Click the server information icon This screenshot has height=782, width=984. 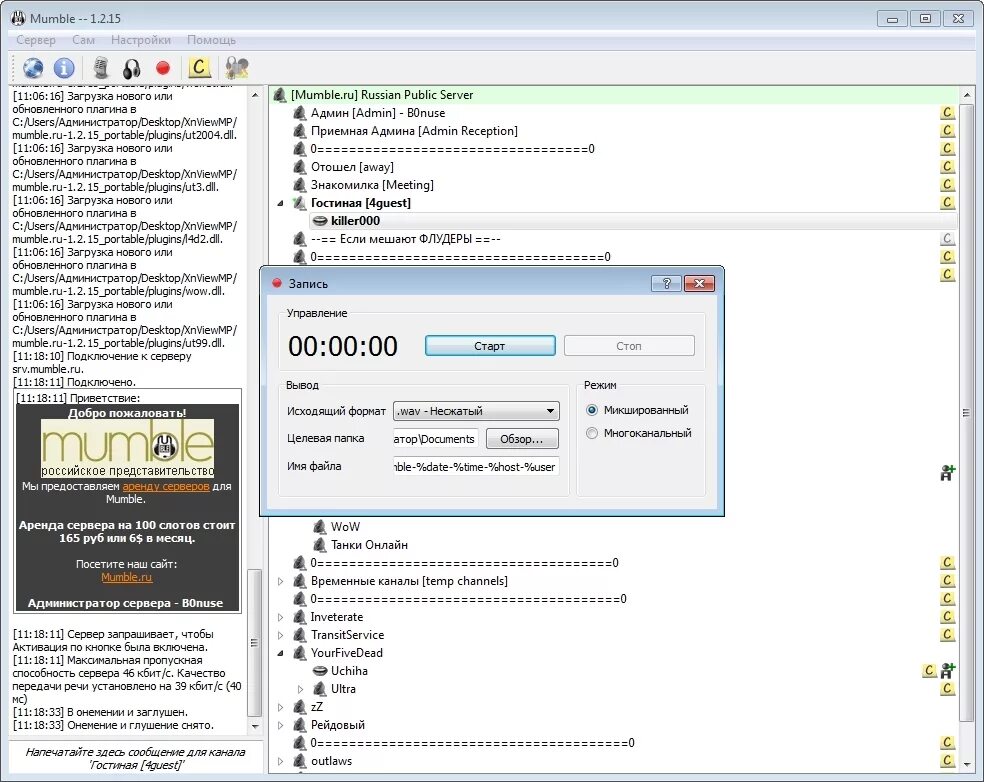click(64, 68)
